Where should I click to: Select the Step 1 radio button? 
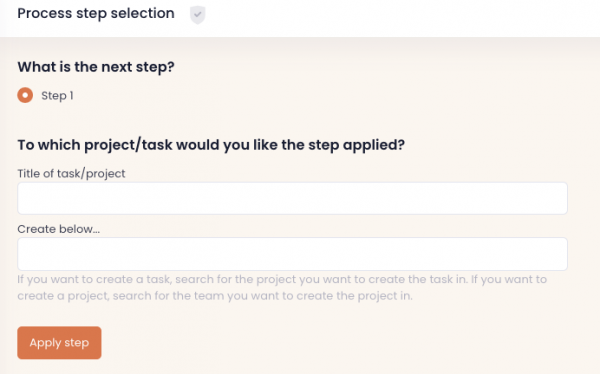point(25,95)
